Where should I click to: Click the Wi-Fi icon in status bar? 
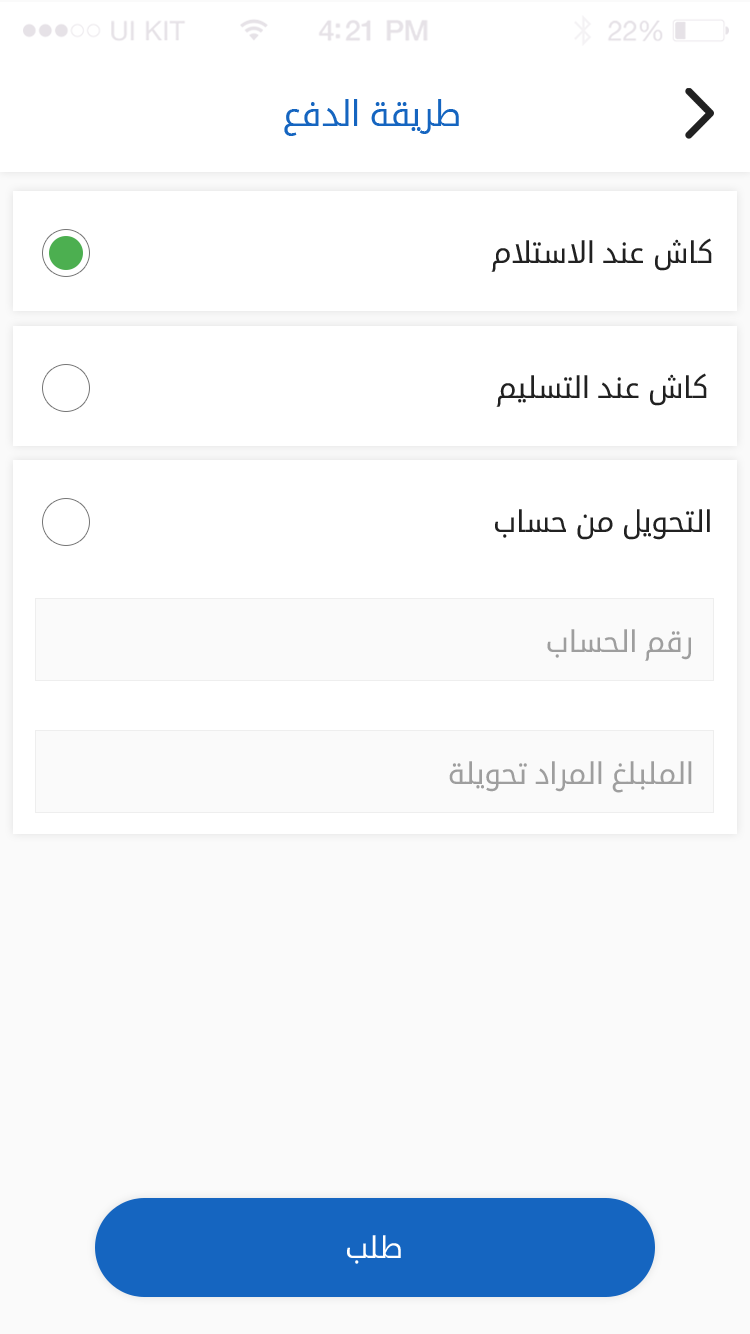click(x=254, y=31)
